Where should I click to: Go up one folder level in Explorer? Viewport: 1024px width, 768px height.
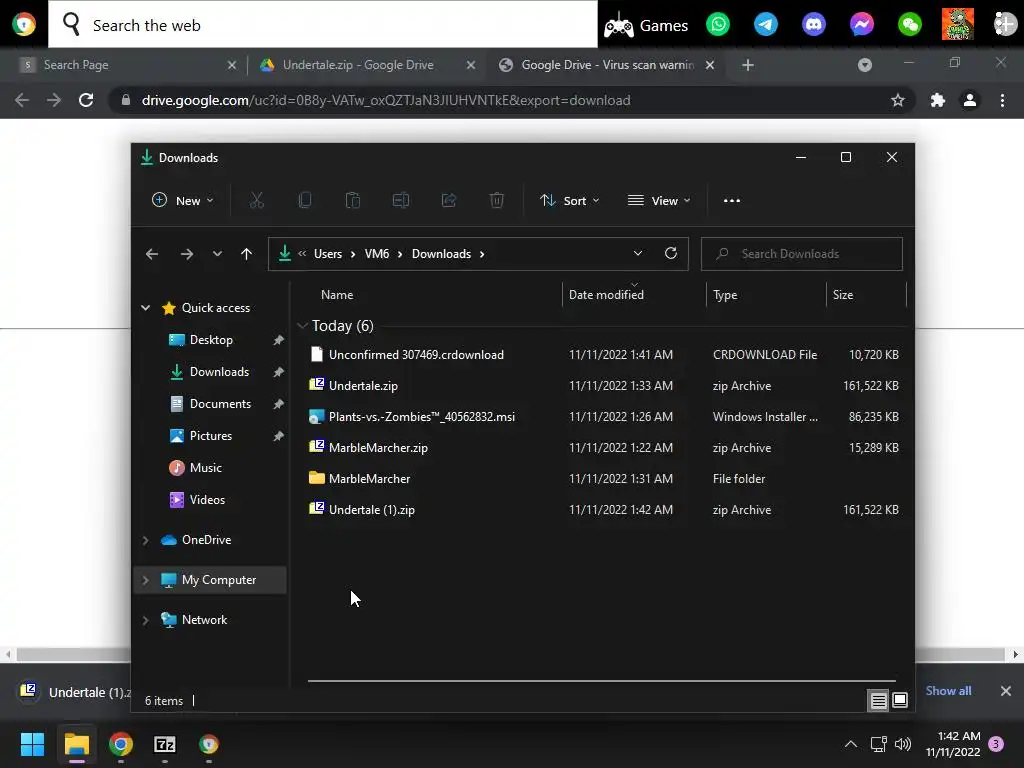point(246,254)
